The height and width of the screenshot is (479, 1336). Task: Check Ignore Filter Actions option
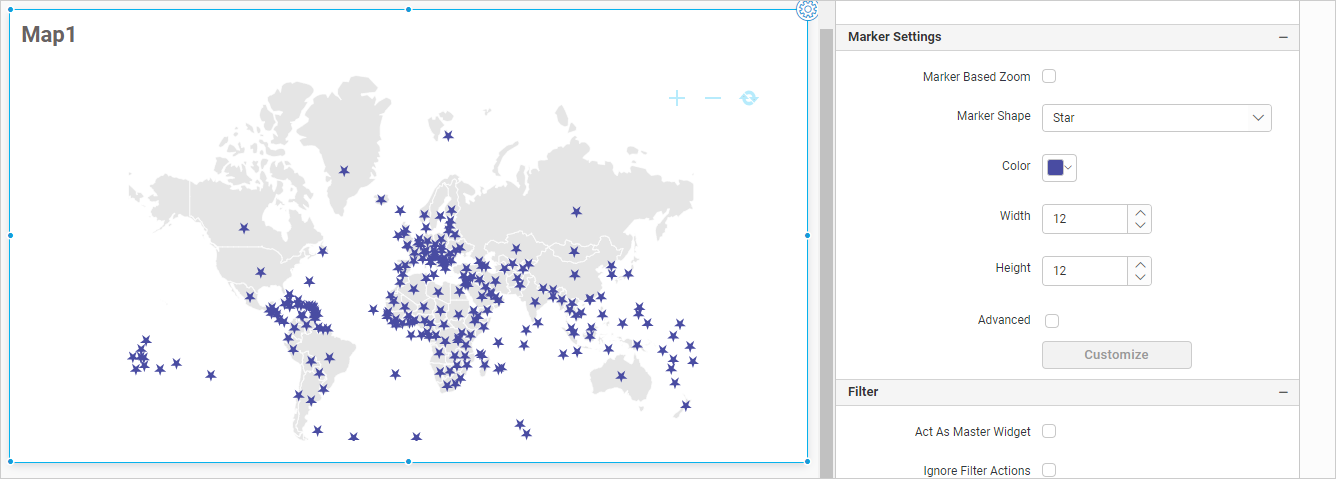click(x=1049, y=470)
